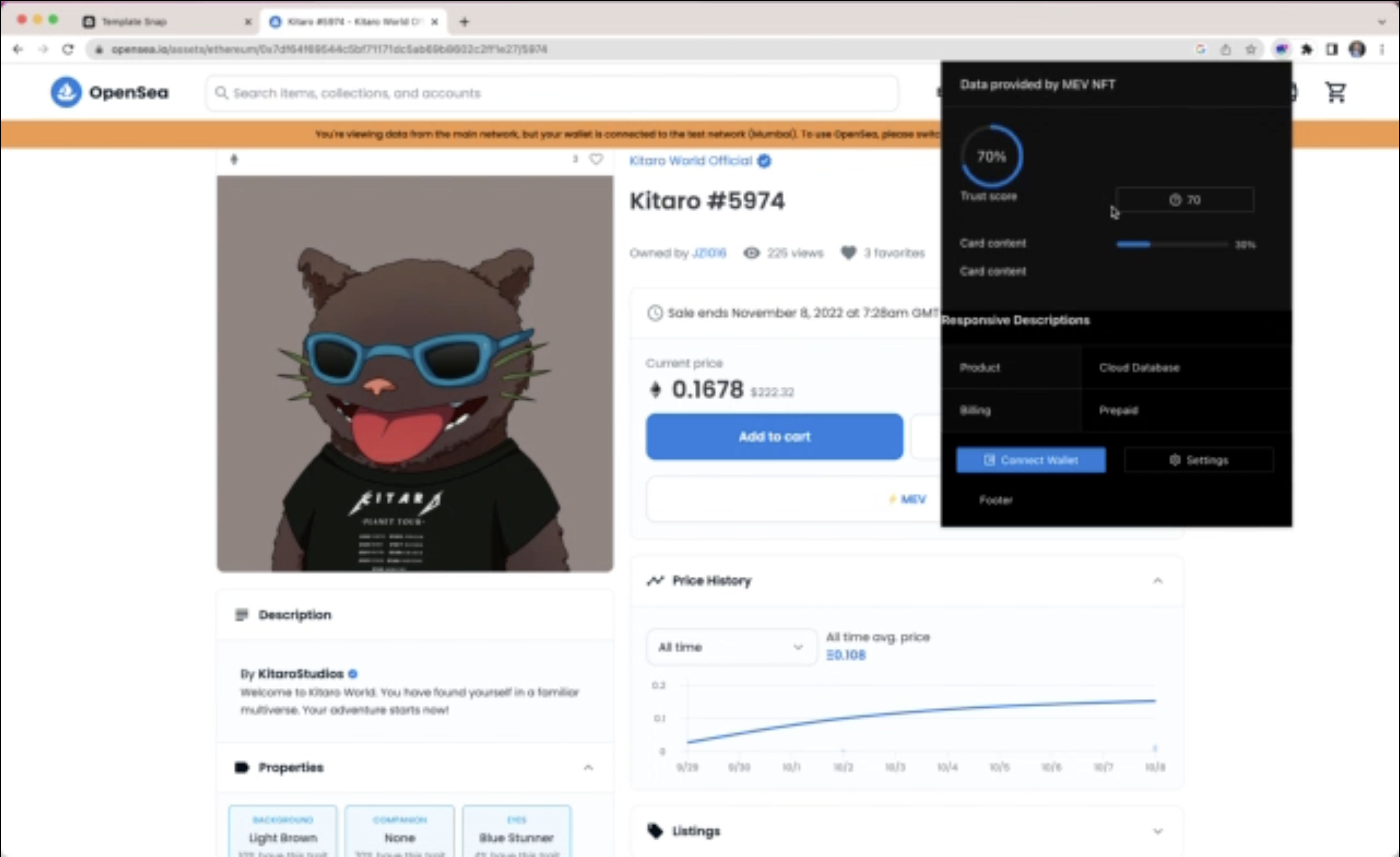Open the KitaroStudios creator link
1400x857 pixels.
300,674
